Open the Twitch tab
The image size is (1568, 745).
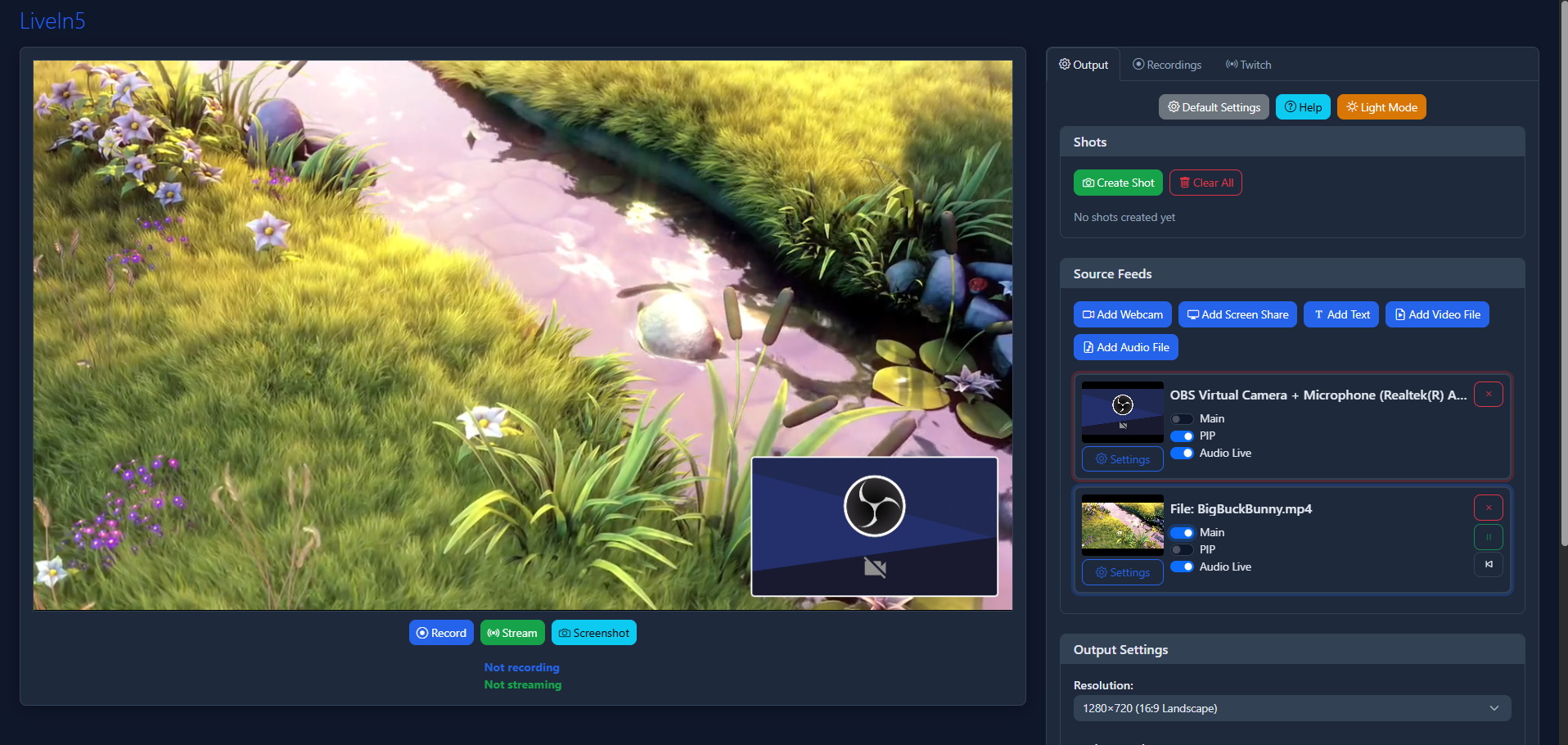point(1248,65)
